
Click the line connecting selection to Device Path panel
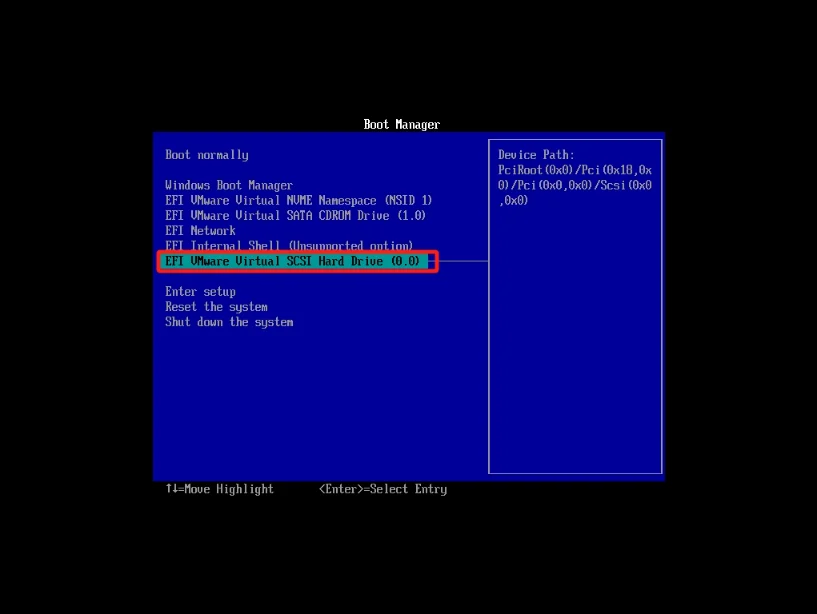(463, 261)
